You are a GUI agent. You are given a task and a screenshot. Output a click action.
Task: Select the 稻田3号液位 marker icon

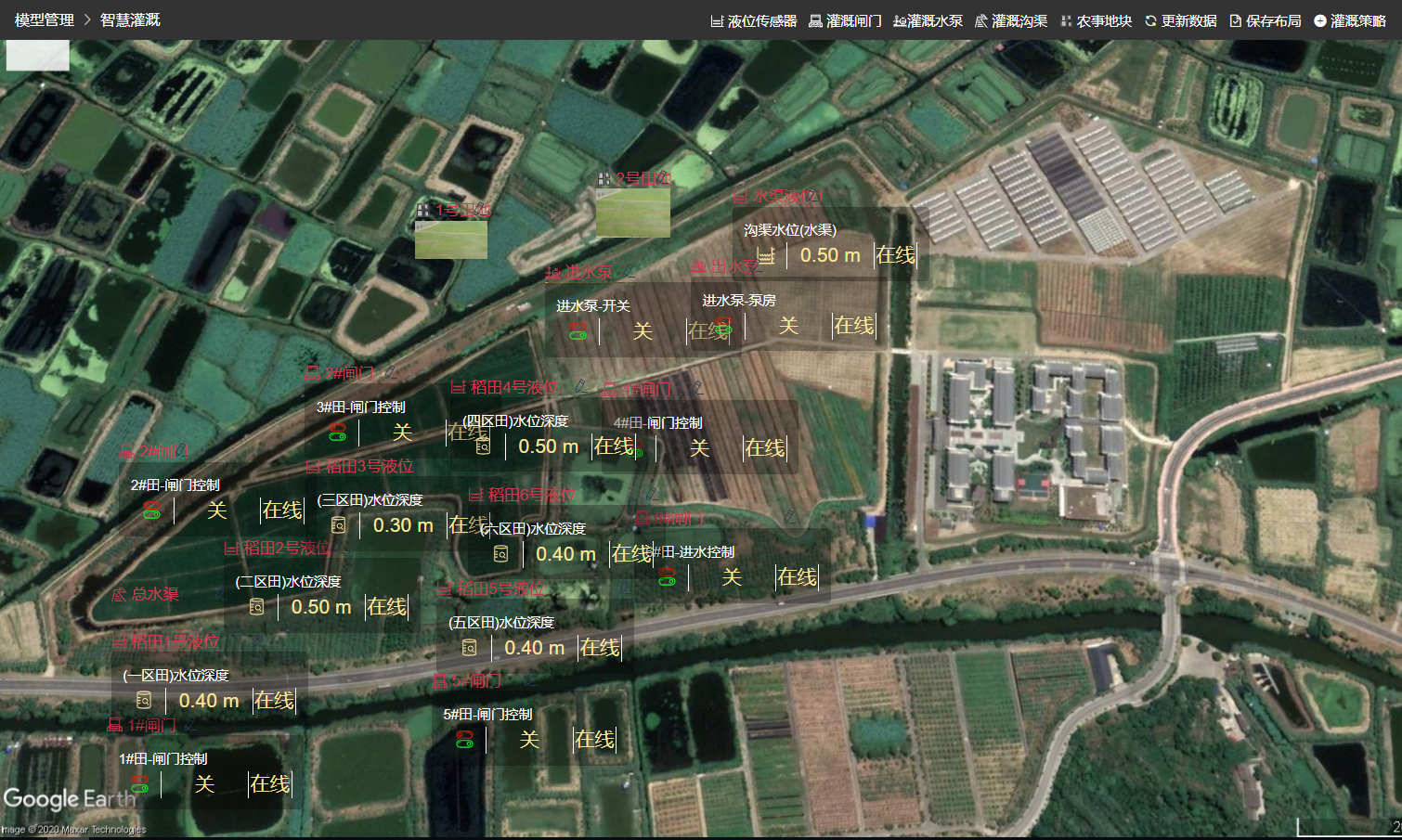pyautogui.click(x=313, y=467)
